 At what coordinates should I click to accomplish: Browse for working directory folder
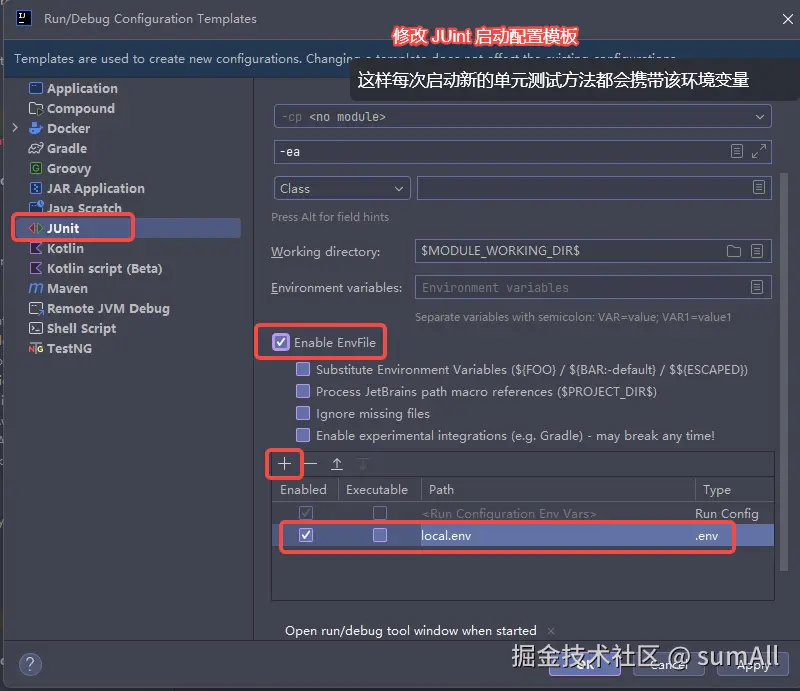coord(734,251)
